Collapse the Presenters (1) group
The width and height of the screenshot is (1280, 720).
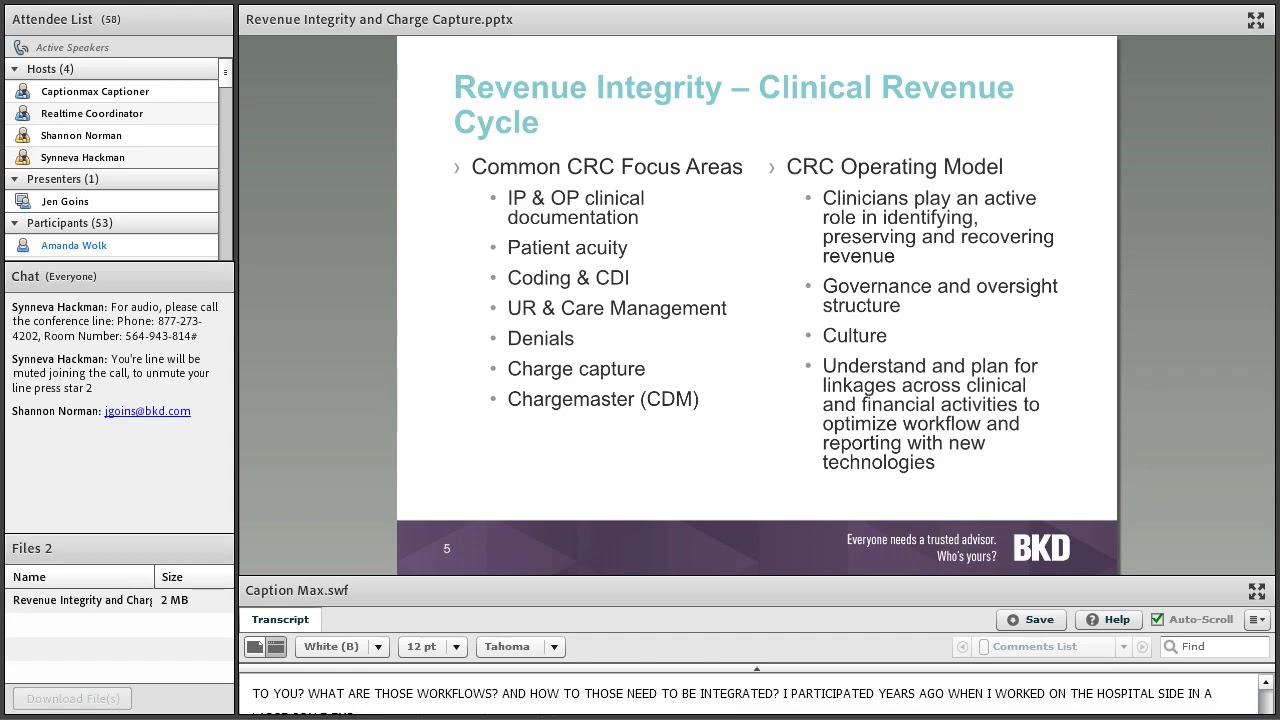coord(14,179)
